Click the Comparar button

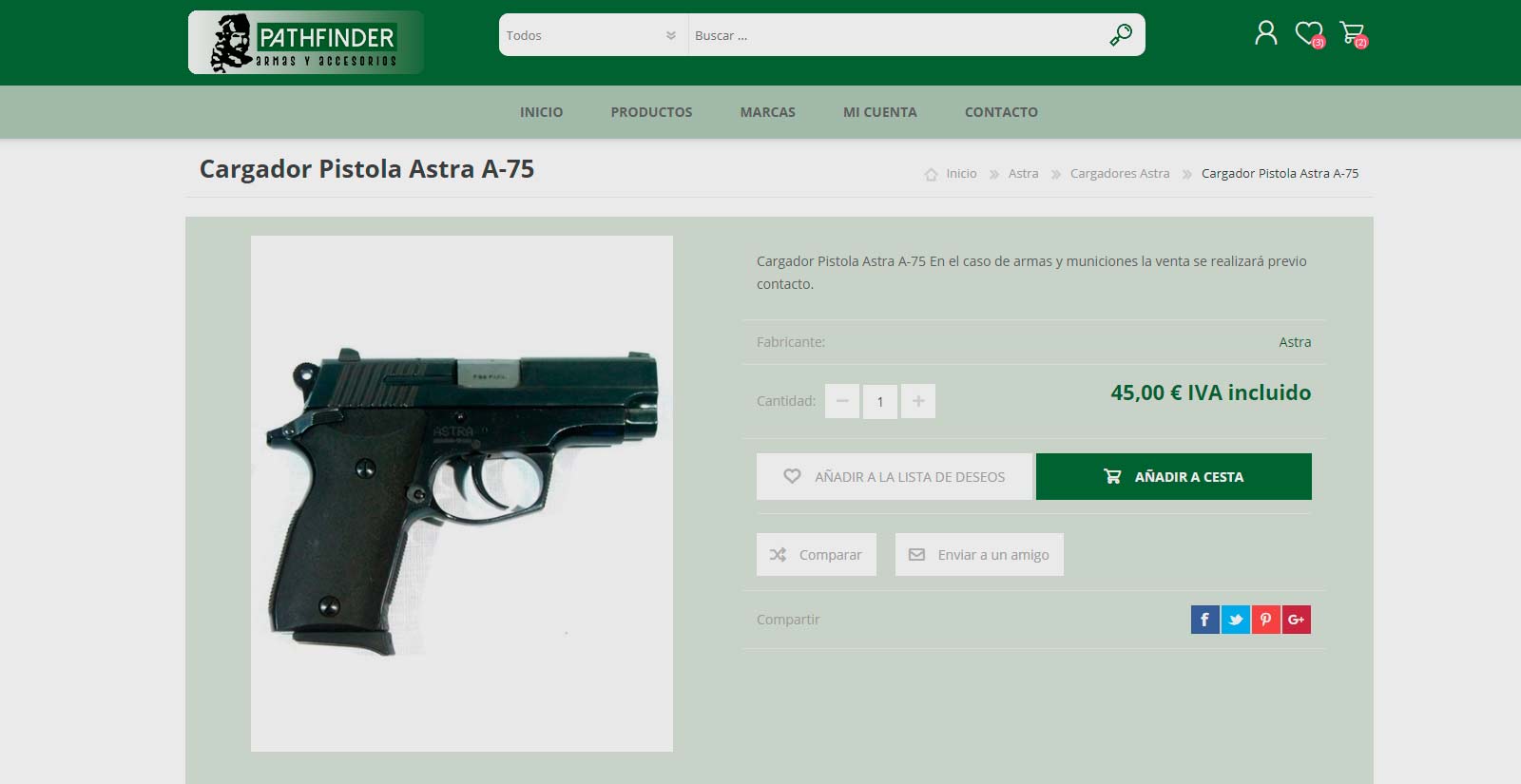coord(817,554)
